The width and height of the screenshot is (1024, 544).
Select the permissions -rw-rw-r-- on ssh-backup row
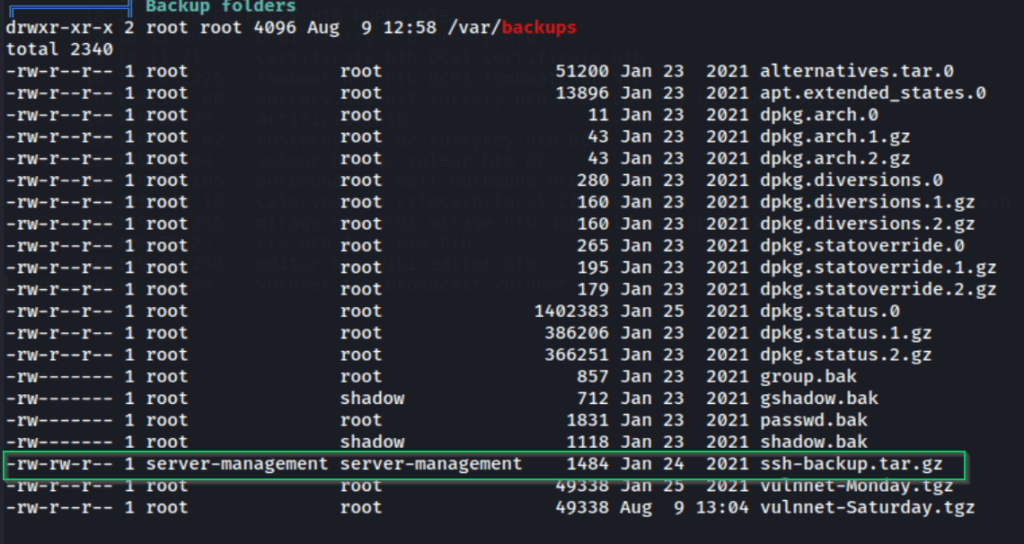pyautogui.click(x=59, y=464)
